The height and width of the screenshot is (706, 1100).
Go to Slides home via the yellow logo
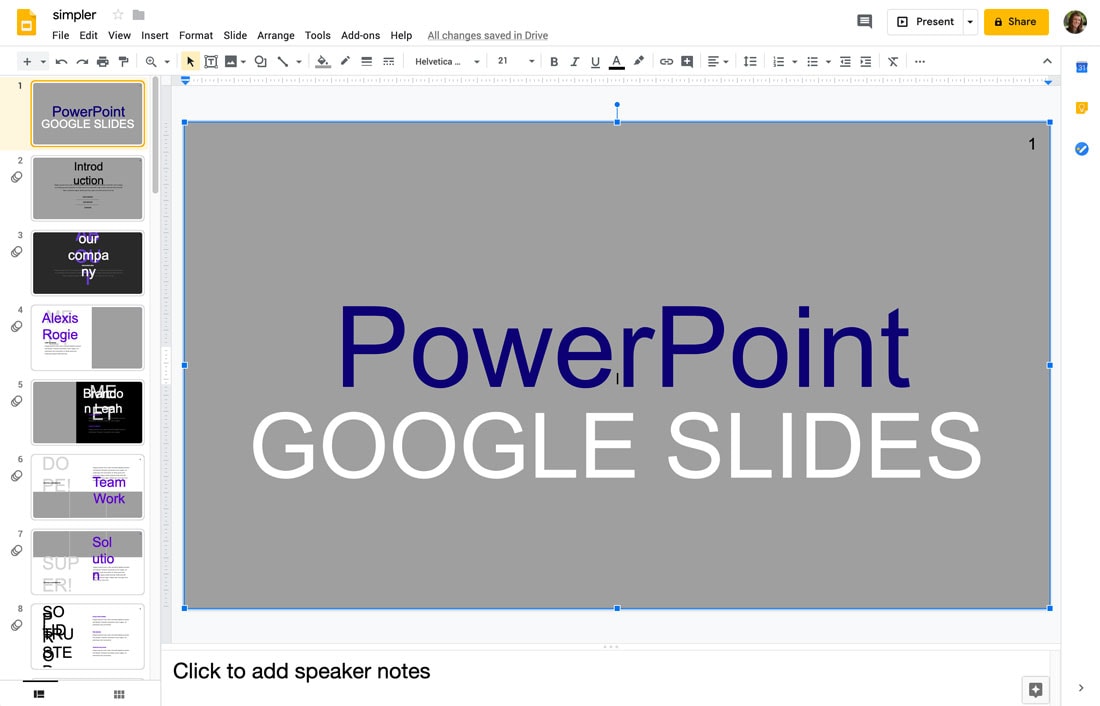[x=27, y=22]
